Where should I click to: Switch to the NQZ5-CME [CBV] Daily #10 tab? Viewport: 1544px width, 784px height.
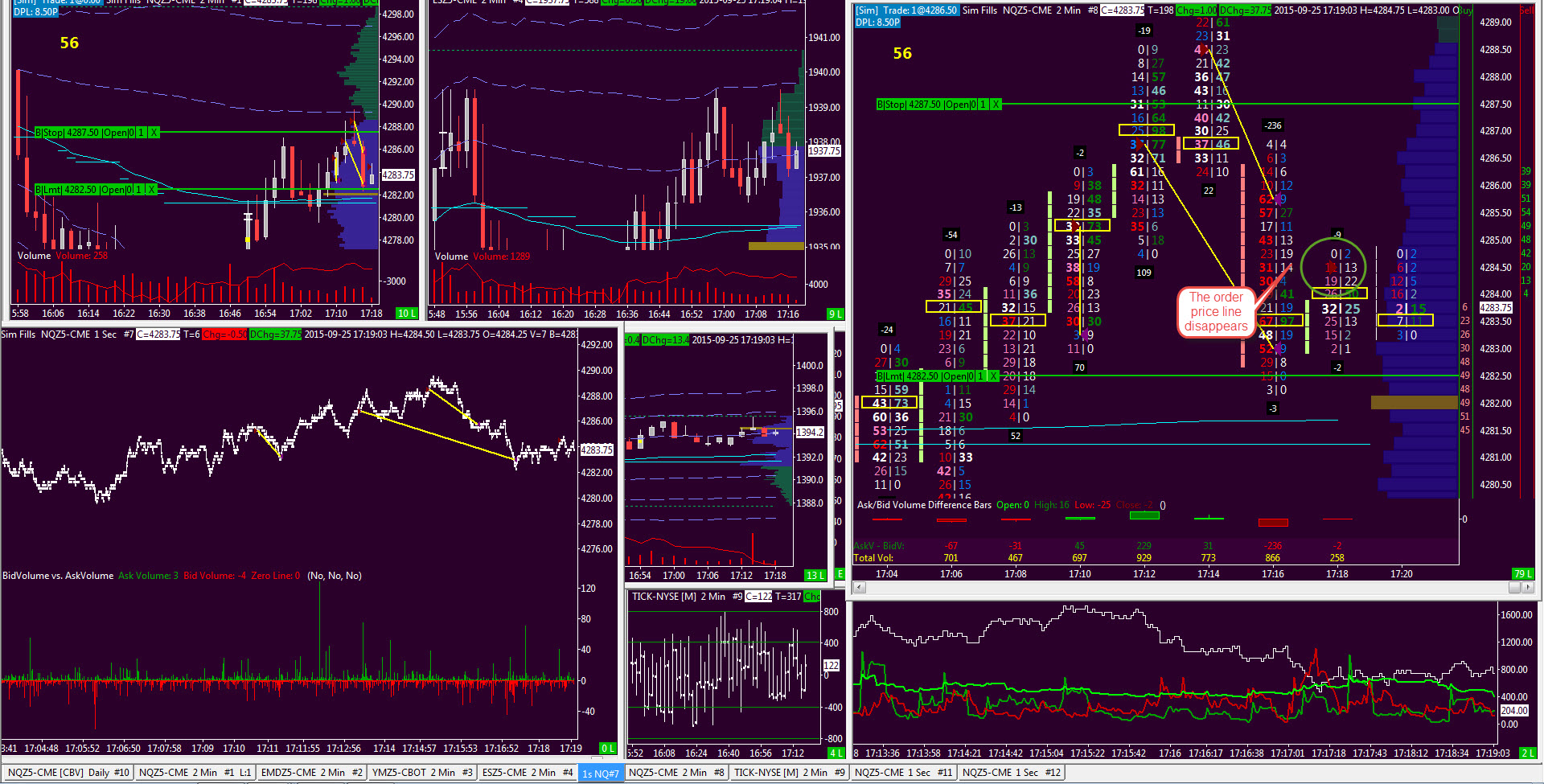click(x=68, y=773)
